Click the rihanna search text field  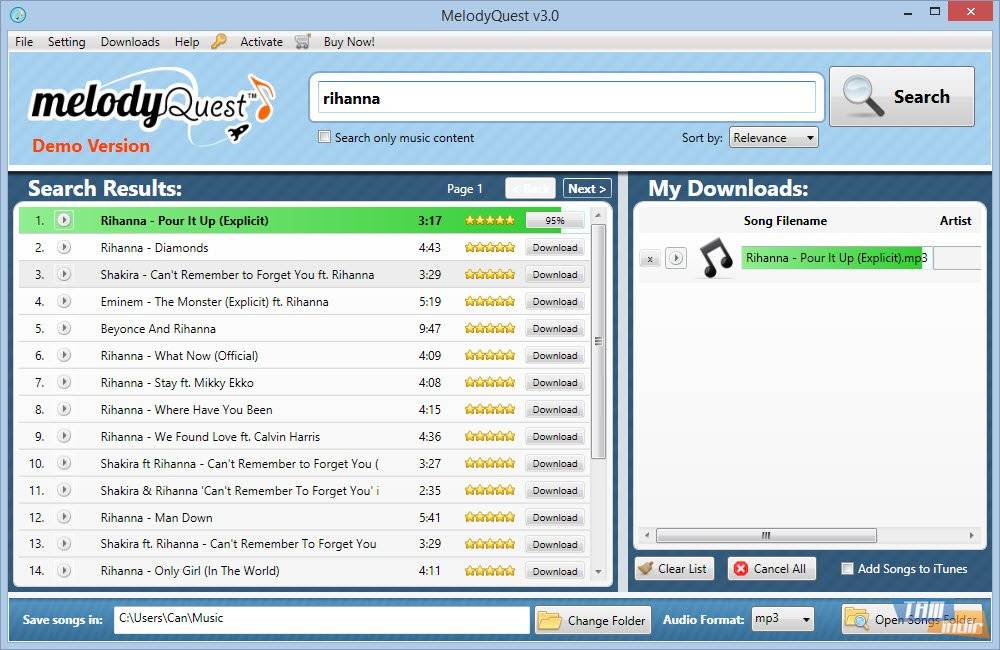click(566, 98)
